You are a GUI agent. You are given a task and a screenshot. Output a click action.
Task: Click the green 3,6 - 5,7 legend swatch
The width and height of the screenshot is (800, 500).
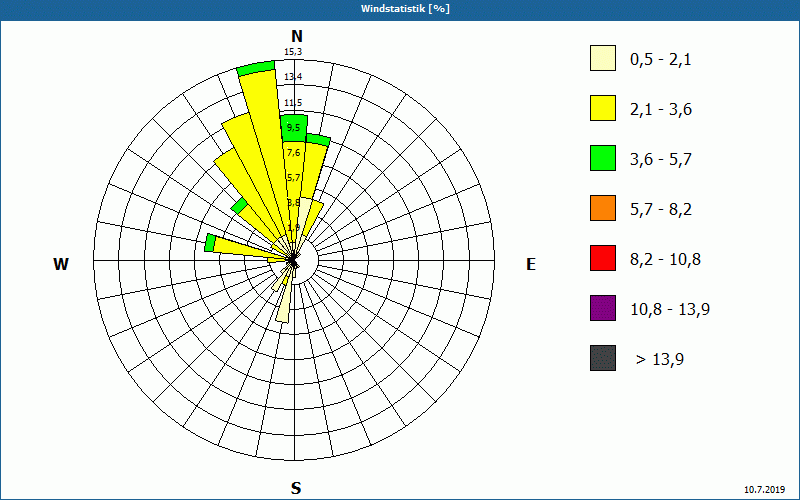(603, 158)
